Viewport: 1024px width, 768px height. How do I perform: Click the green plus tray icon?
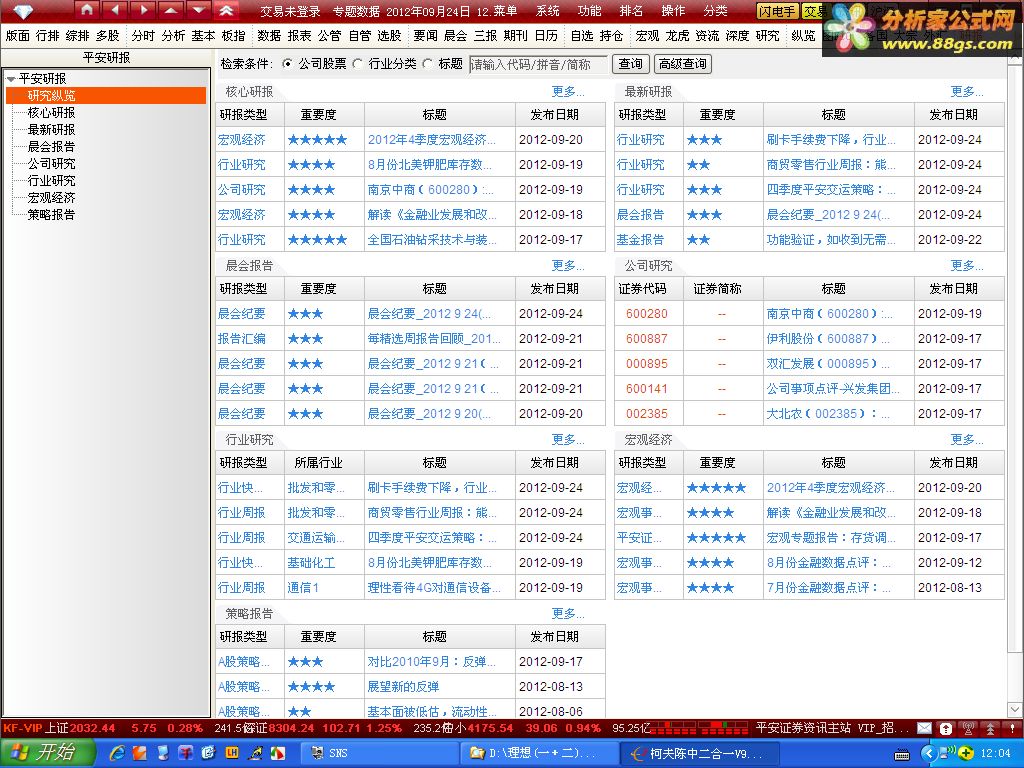[967, 753]
